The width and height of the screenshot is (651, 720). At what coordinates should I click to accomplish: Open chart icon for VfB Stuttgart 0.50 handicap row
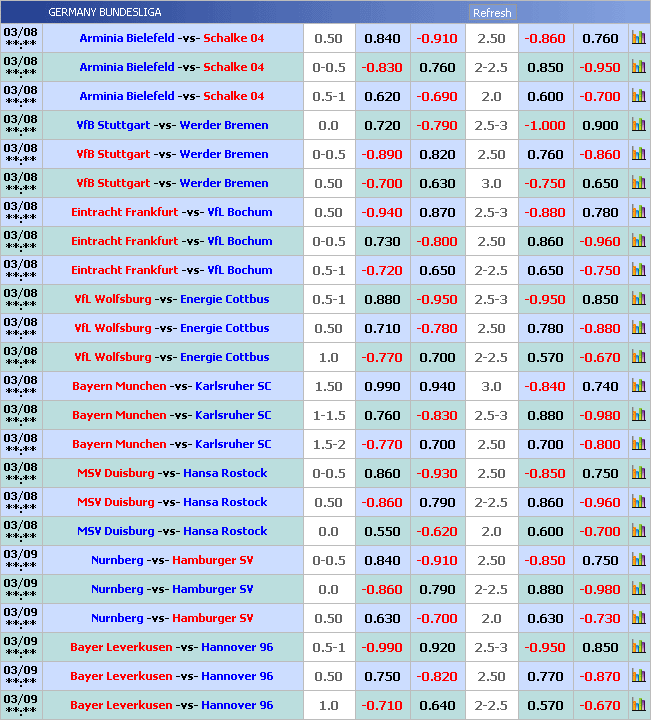[x=639, y=182]
